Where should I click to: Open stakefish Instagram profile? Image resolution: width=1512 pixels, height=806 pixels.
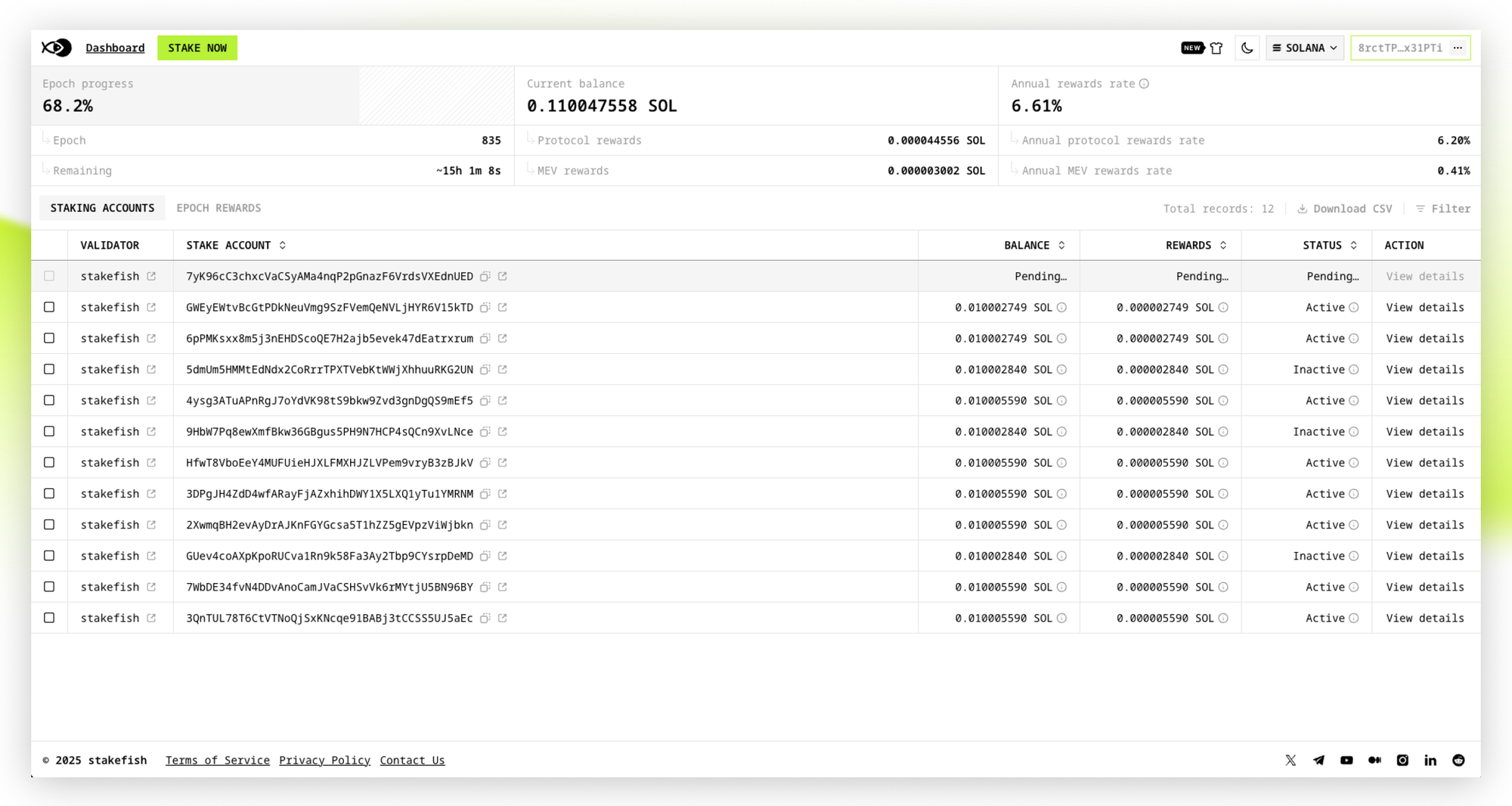pyautogui.click(x=1402, y=760)
